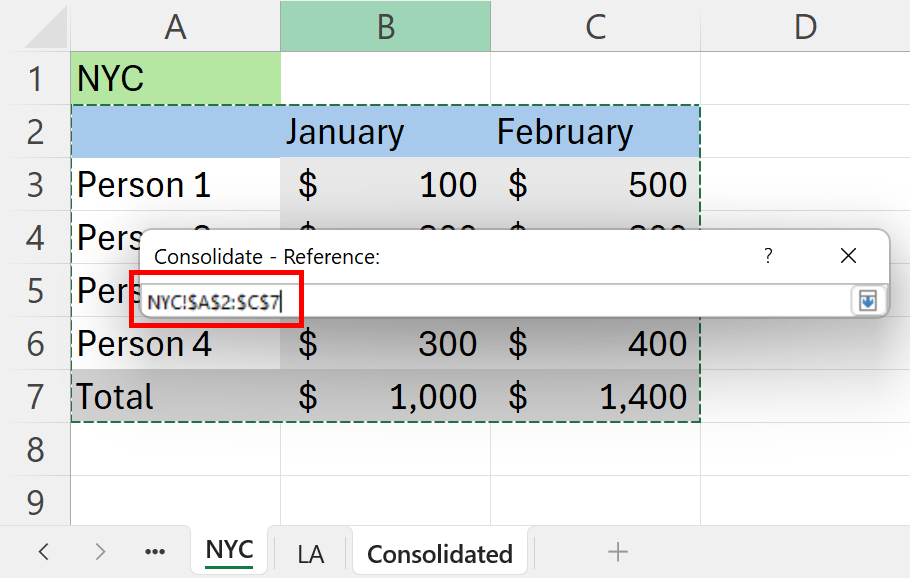Go to next sheet tab arrow
The image size is (910, 578).
click(x=100, y=551)
